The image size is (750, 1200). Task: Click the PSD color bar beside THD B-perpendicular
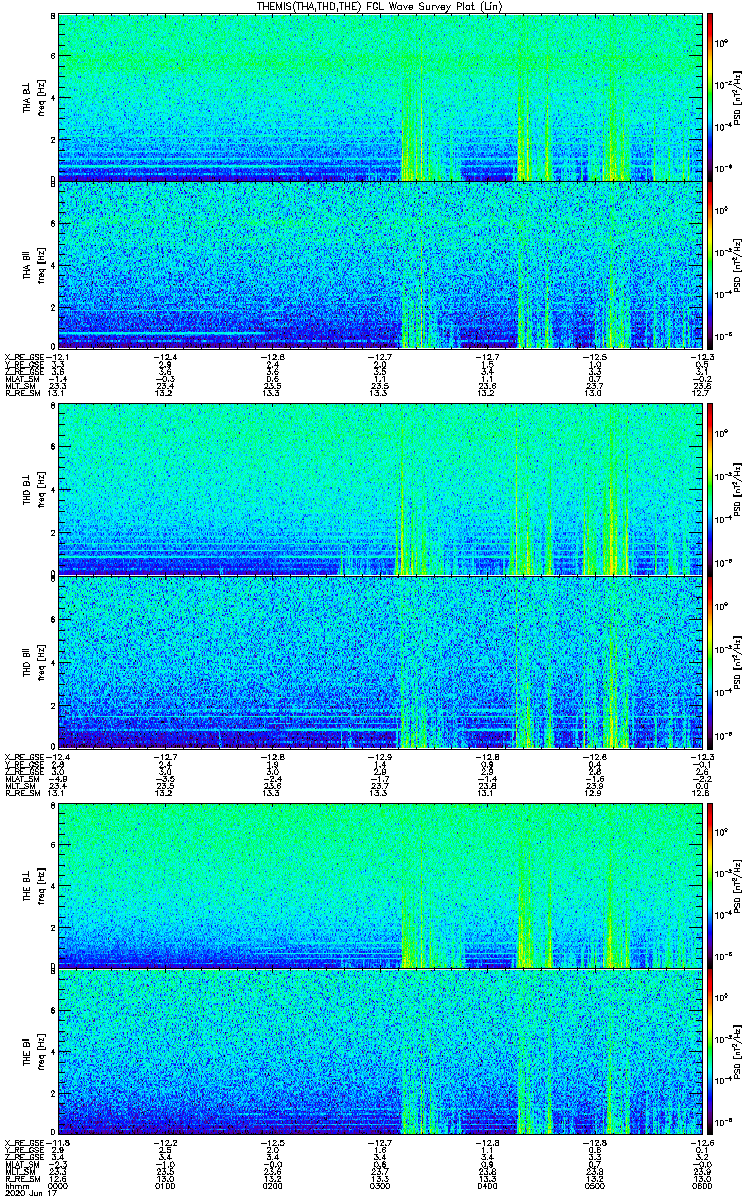pyautogui.click(x=710, y=490)
